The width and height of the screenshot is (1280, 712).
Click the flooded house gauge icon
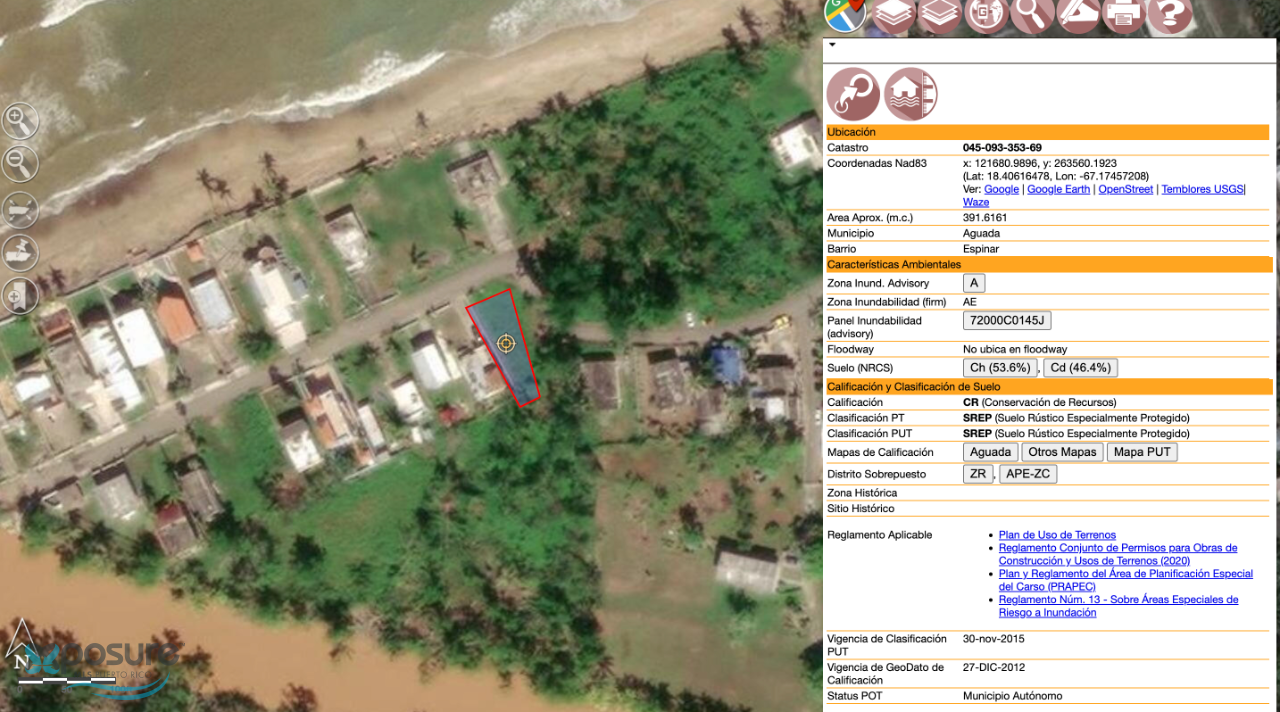(x=910, y=94)
